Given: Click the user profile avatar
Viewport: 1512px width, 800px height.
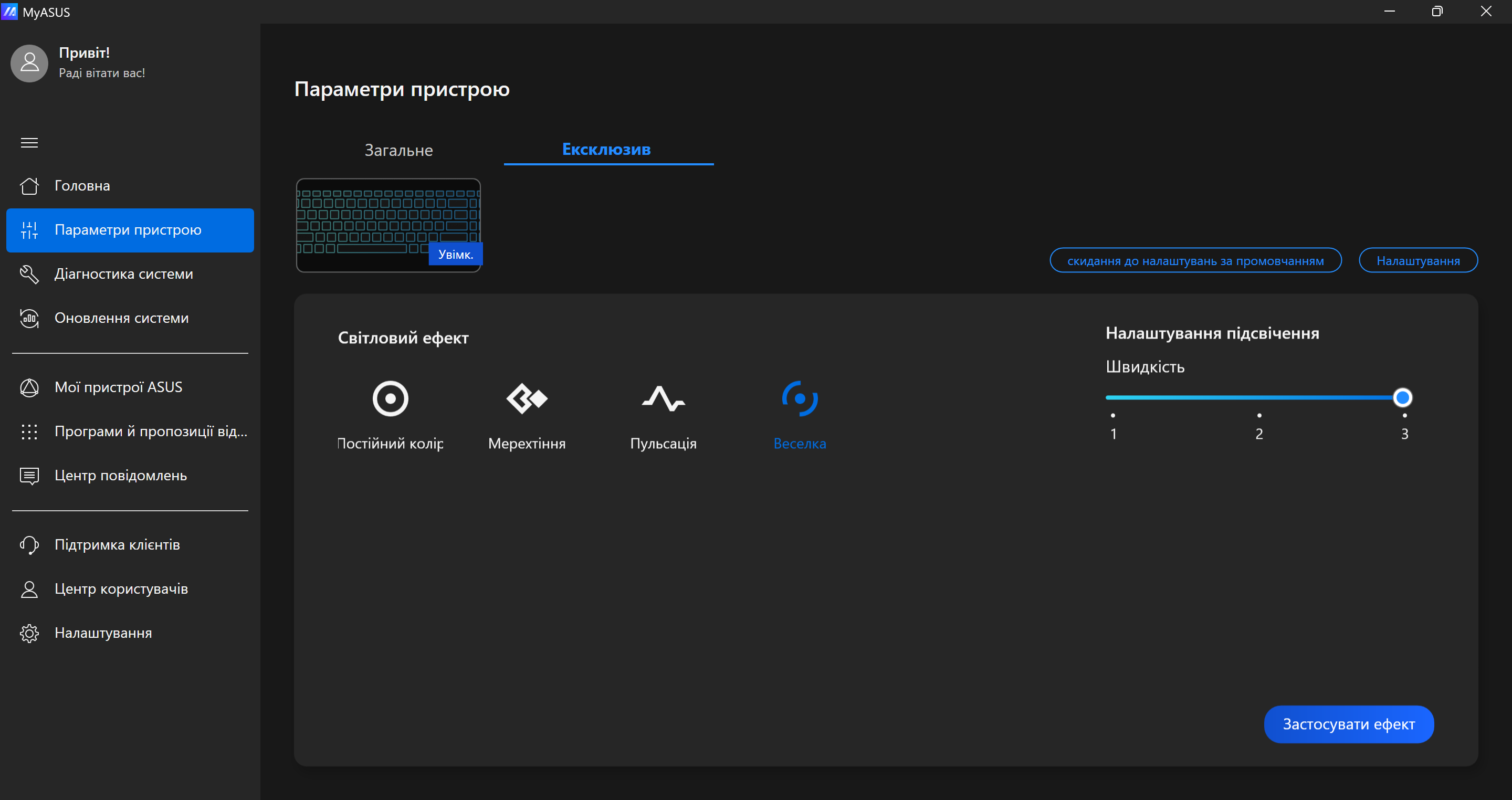Looking at the screenshot, I should click(x=29, y=64).
